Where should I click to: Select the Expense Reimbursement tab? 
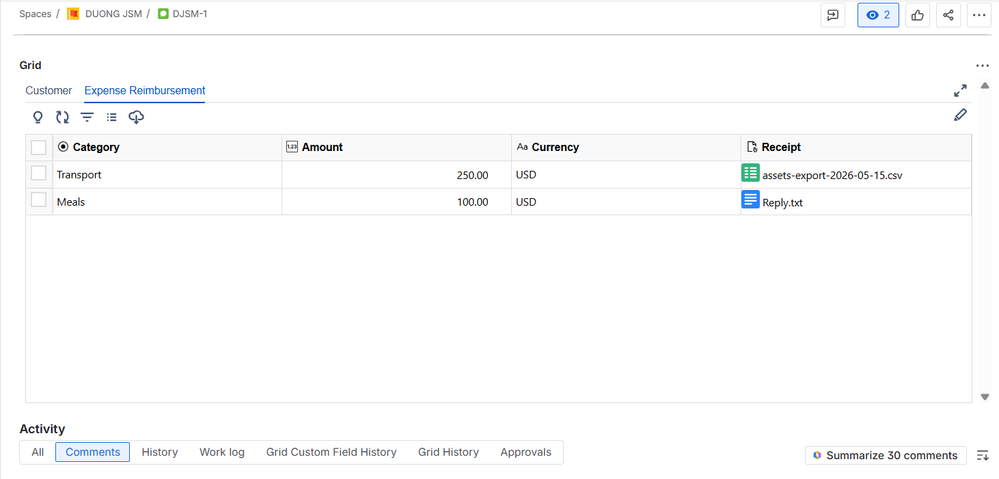[145, 90]
